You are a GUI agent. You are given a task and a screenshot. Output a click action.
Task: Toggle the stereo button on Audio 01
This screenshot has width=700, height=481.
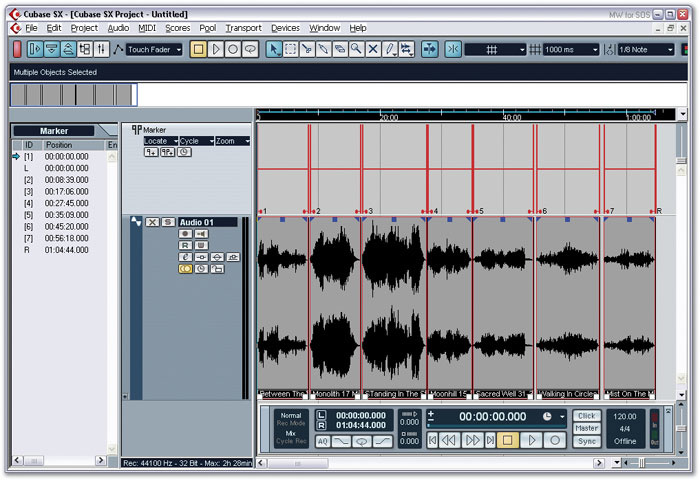(x=185, y=269)
